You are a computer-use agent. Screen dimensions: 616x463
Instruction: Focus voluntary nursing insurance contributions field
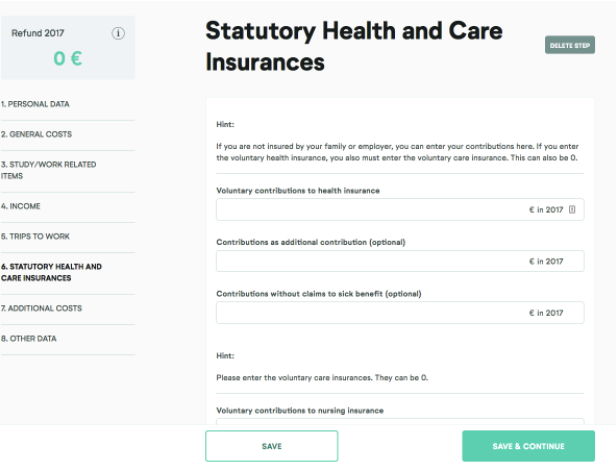click(x=400, y=421)
